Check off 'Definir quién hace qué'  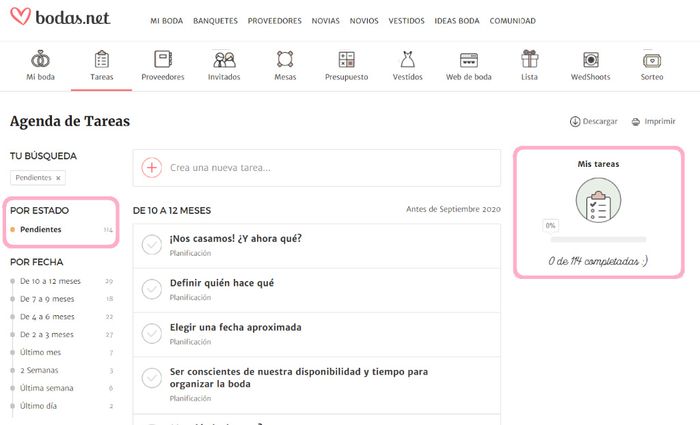tap(152, 289)
